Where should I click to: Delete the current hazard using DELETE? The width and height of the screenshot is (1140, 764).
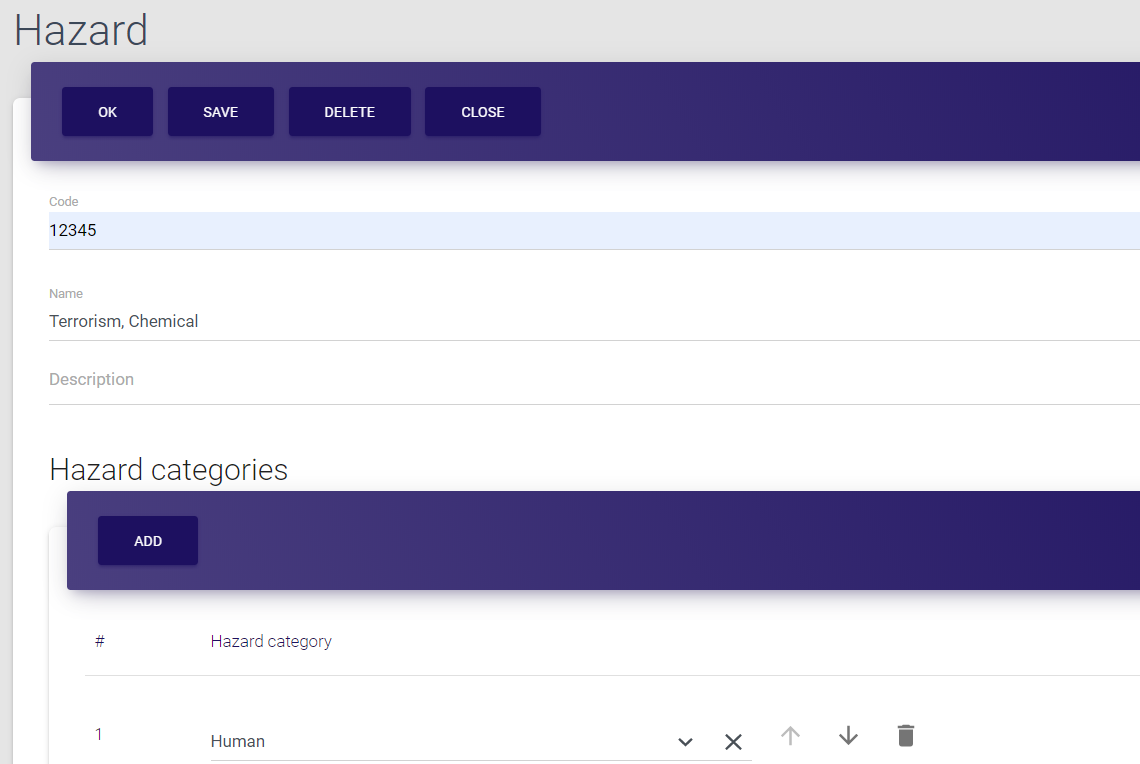click(x=349, y=112)
